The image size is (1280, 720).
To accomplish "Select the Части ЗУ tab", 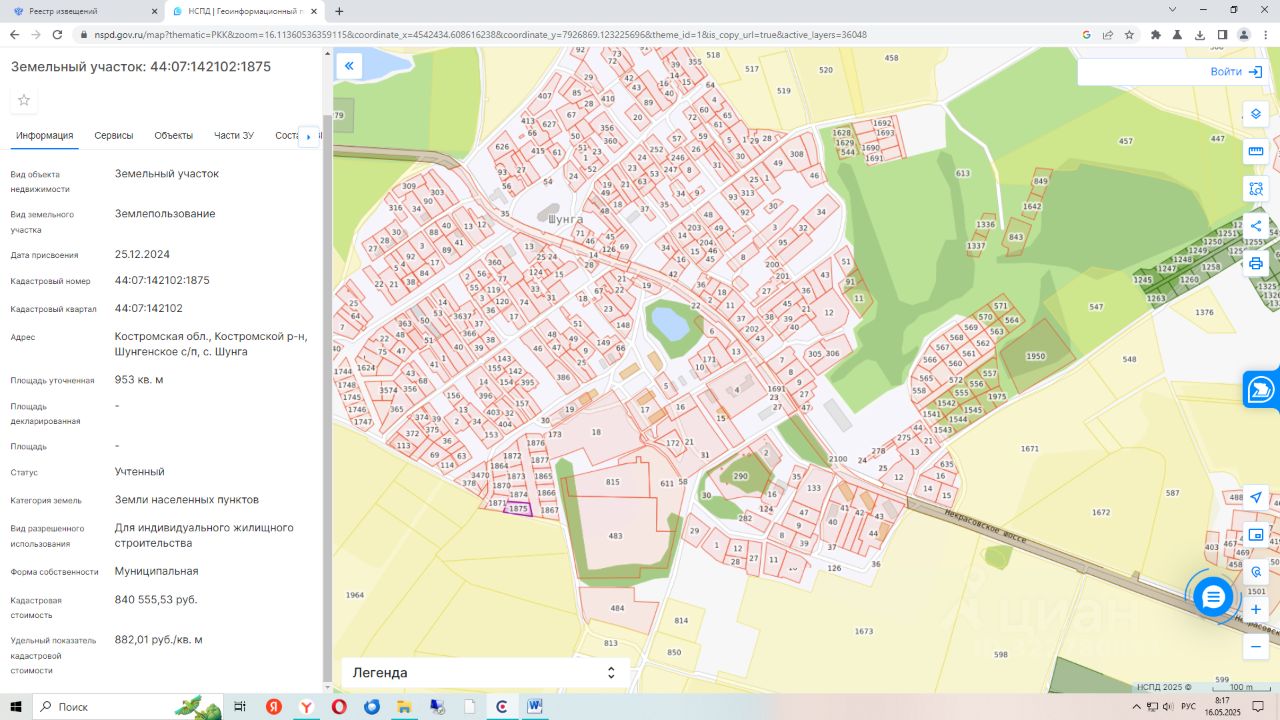I will pyautogui.click(x=234, y=136).
